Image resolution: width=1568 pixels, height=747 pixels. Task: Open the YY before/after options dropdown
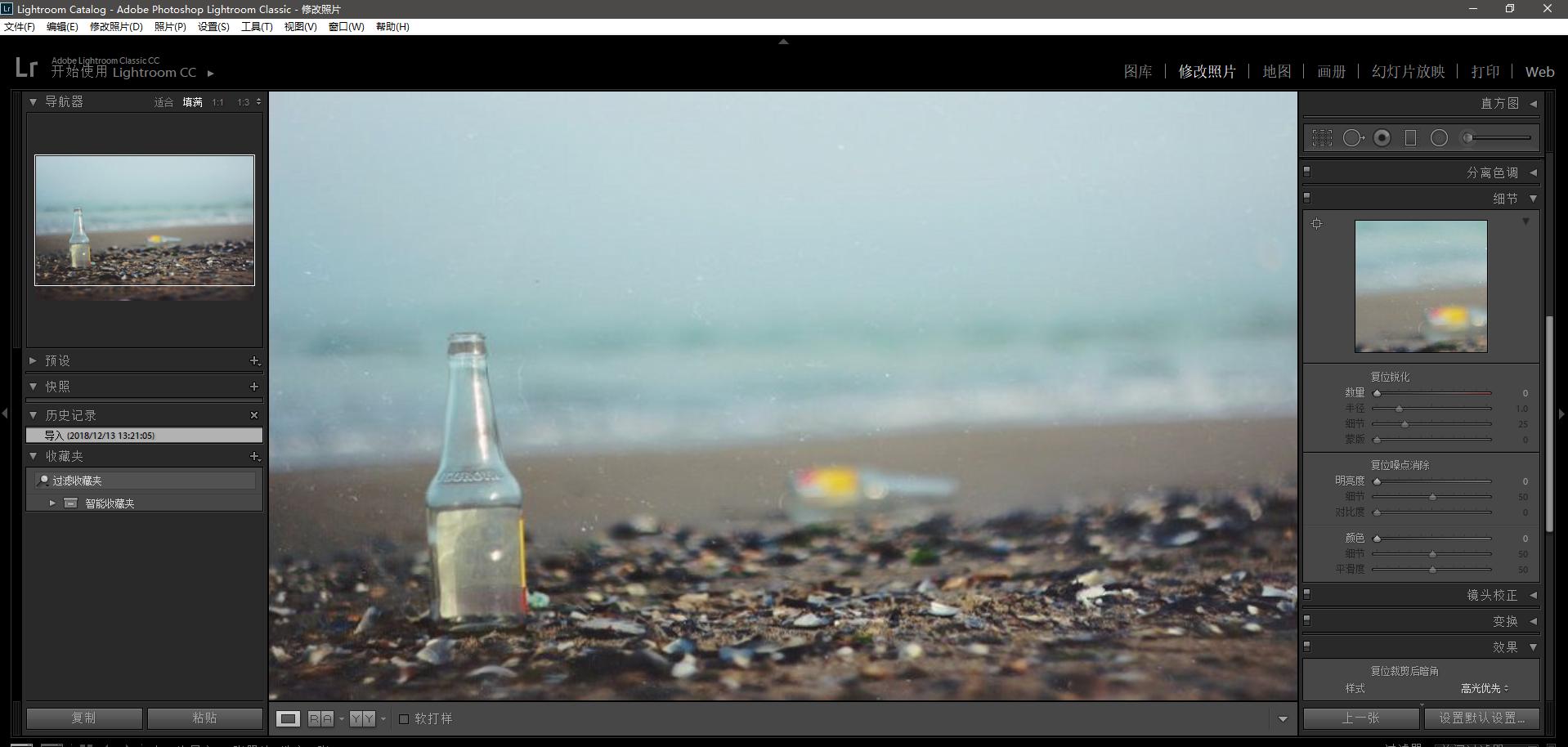[x=383, y=719]
